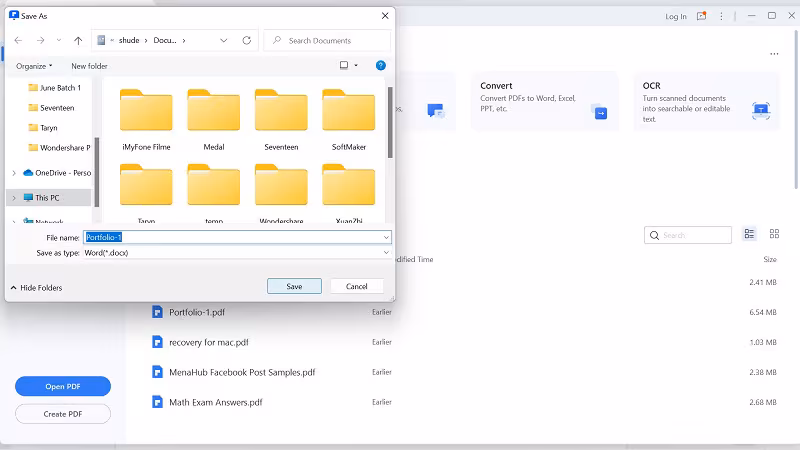
Task: Open the dialog help icon
Action: (381, 65)
